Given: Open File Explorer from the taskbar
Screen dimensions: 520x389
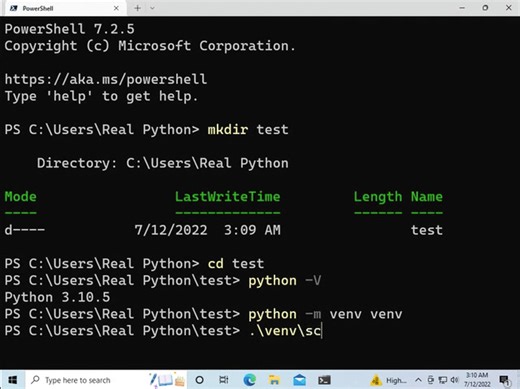Looking at the screenshot, I should click(x=274, y=380).
